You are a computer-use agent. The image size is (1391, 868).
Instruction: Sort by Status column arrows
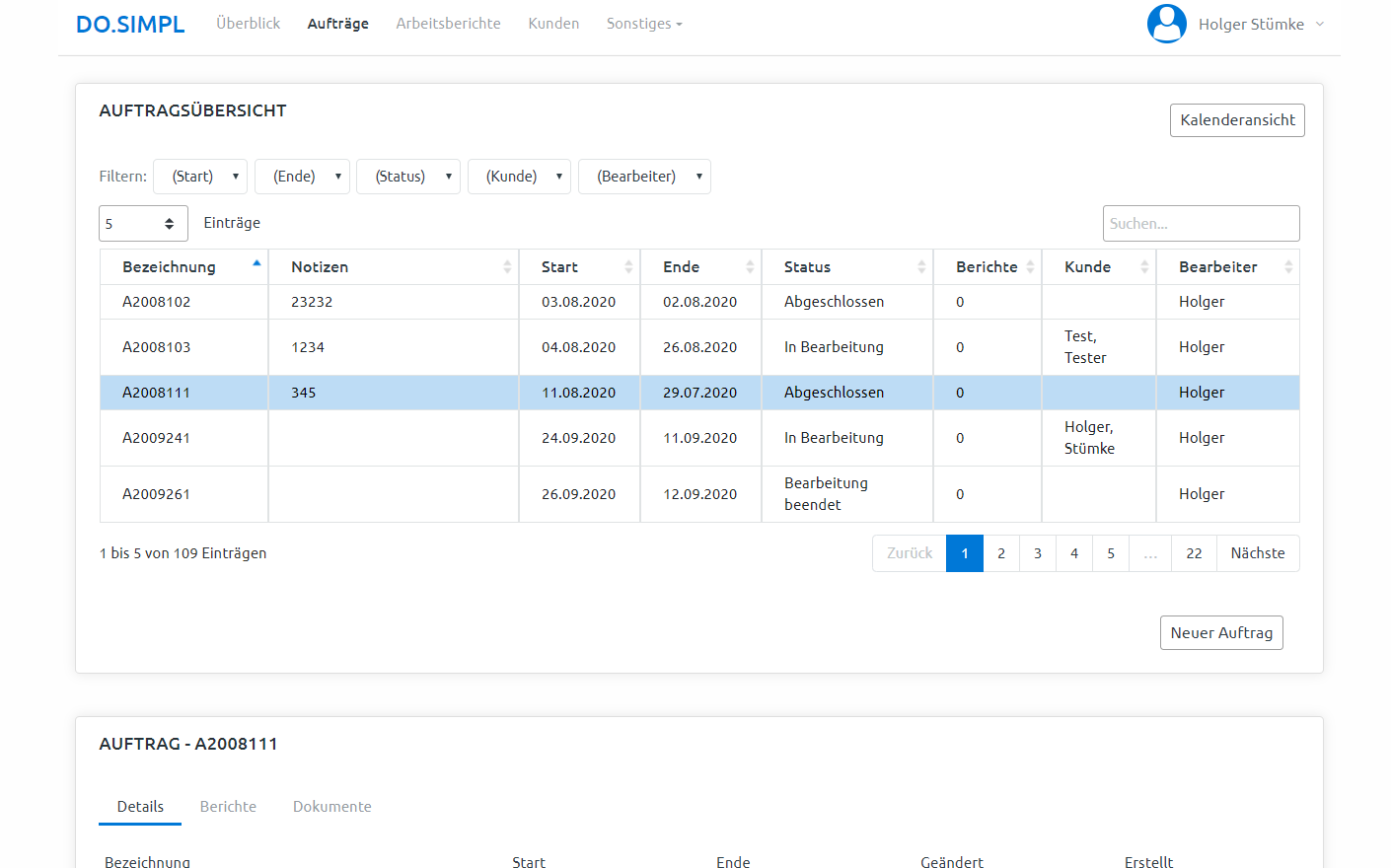921,267
